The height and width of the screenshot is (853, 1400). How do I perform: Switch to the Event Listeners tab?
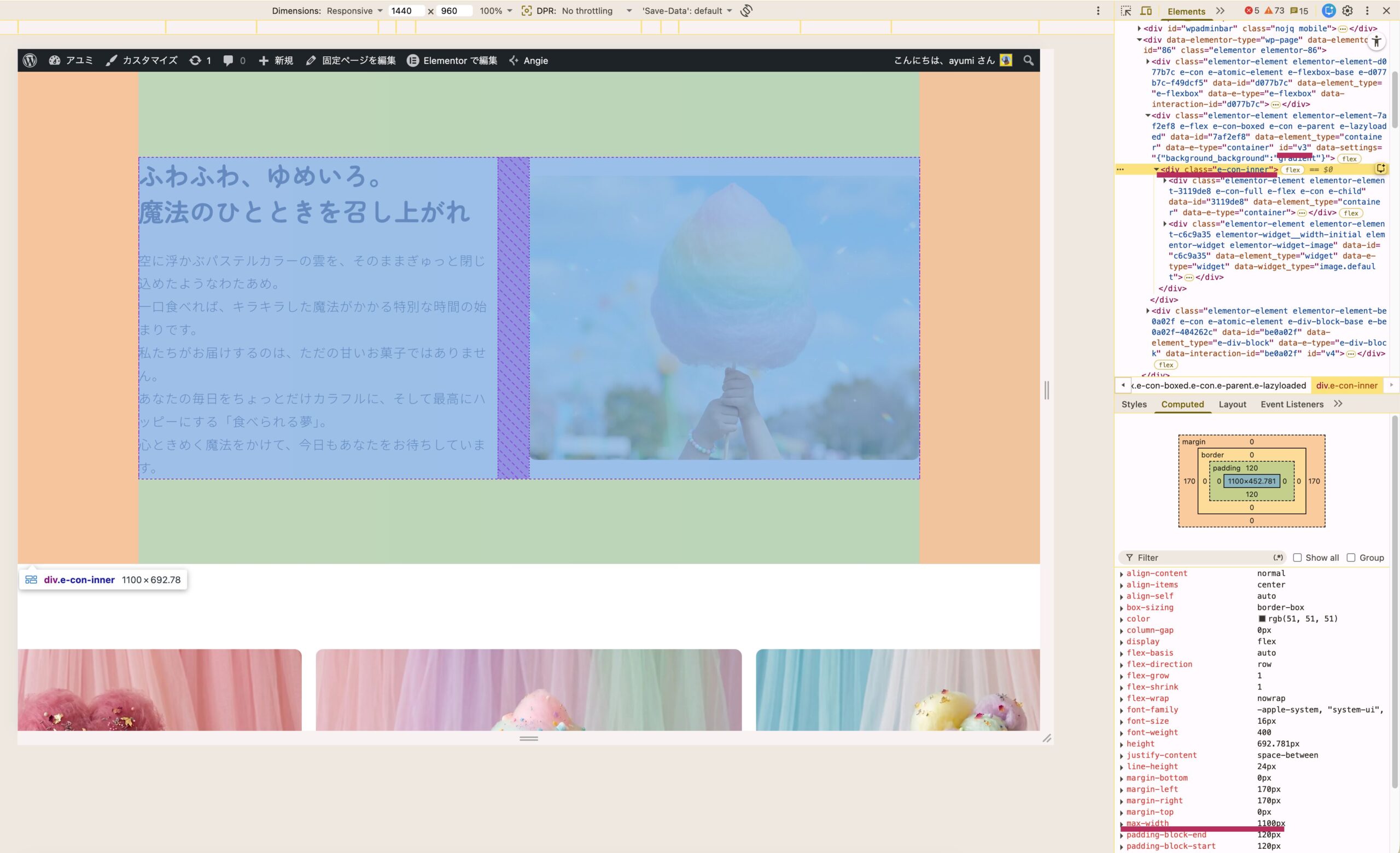[1292, 404]
